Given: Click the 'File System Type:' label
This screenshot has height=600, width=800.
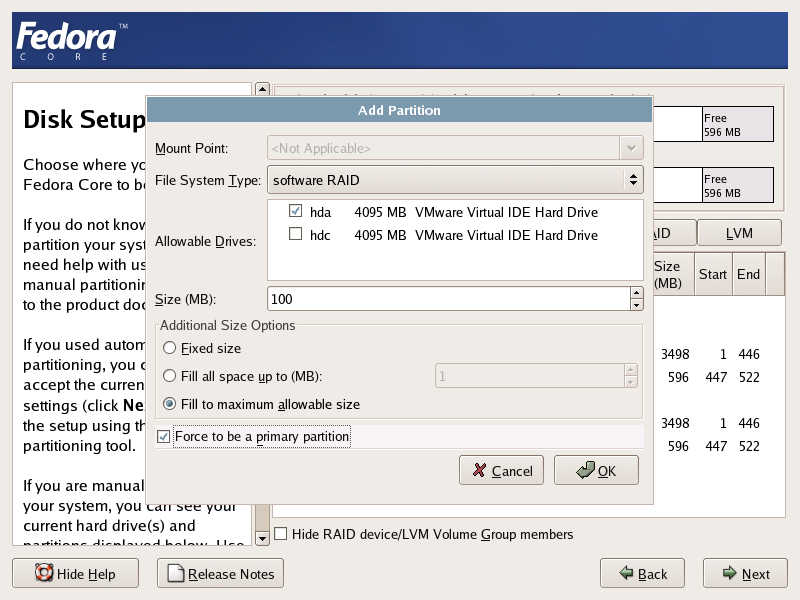Looking at the screenshot, I should click(208, 181).
